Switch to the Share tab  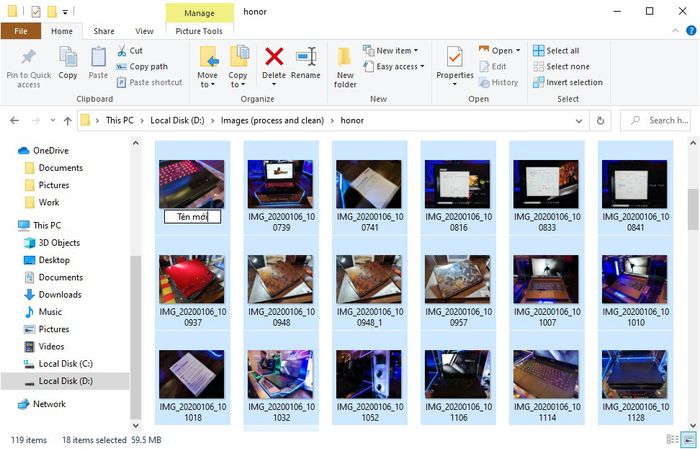(x=104, y=31)
